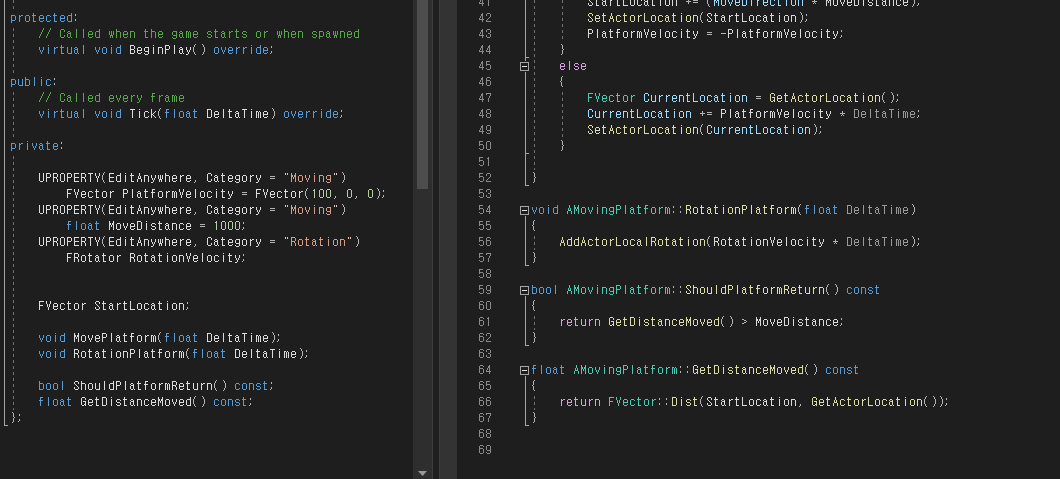Click the value '1000' of MoveDistance
This screenshot has height=479, width=1060.
point(226,226)
